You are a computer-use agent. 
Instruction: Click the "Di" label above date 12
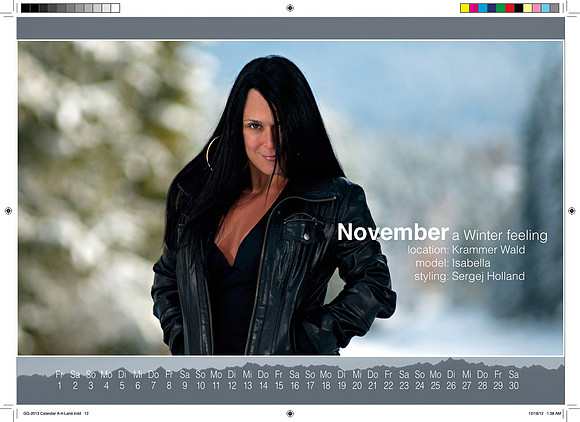232,374
